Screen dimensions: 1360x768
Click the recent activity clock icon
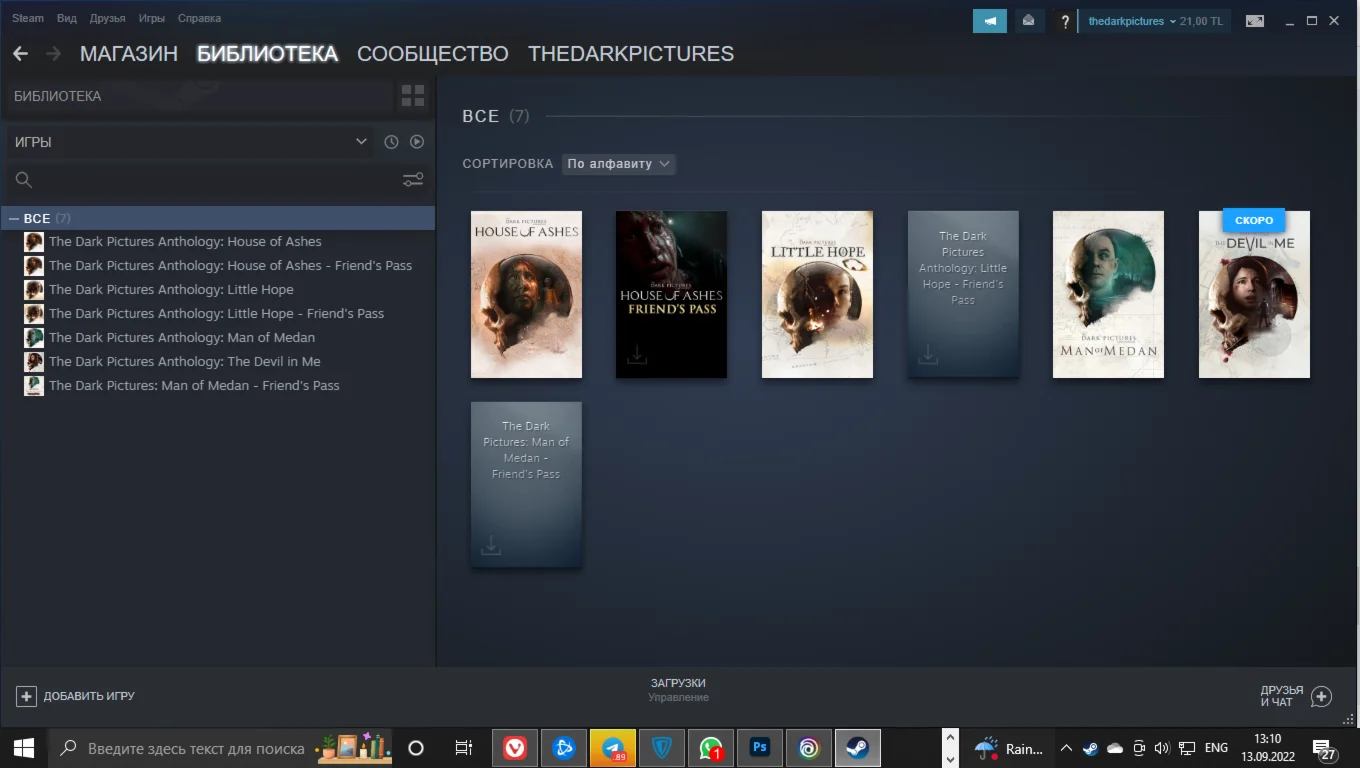[x=391, y=142]
